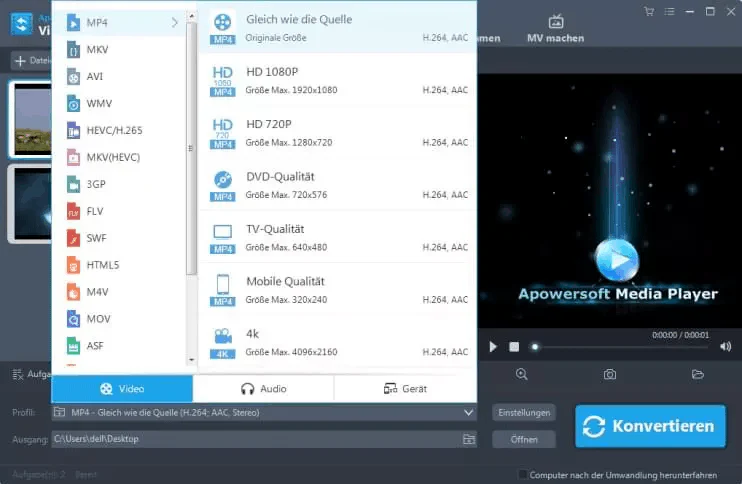The height and width of the screenshot is (484, 742).
Task: Select HEVC/H.265 format icon
Action: click(73, 131)
